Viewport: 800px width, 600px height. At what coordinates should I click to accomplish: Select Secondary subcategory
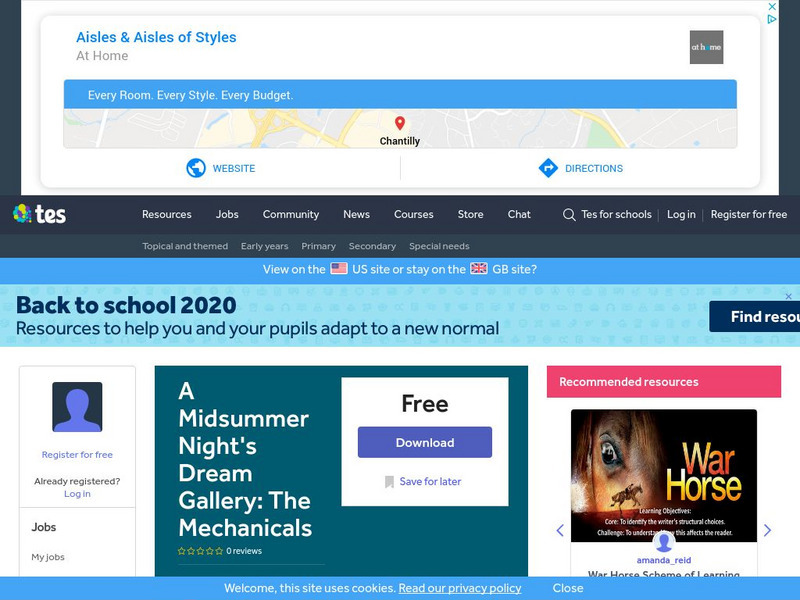click(372, 246)
